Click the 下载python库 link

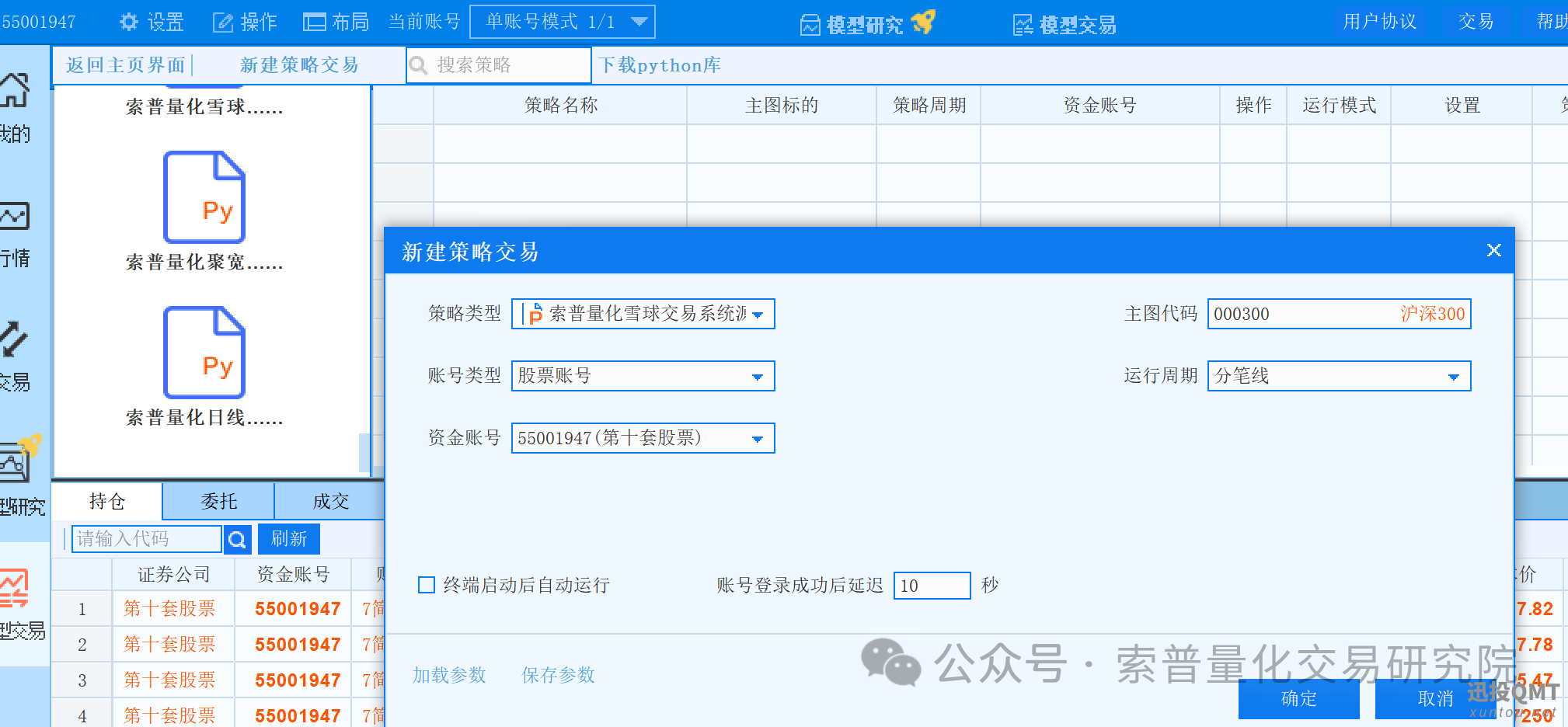[x=660, y=65]
